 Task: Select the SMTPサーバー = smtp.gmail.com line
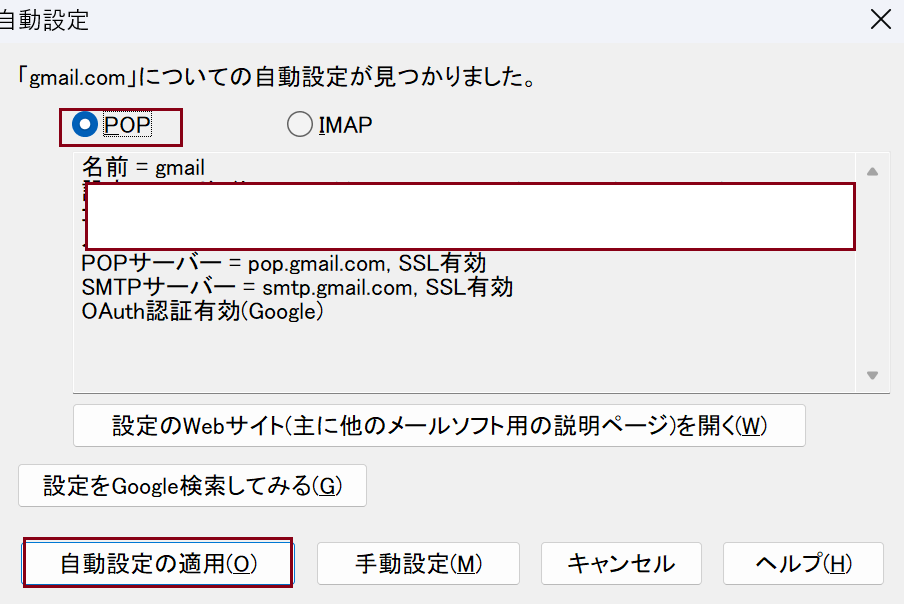click(297, 287)
